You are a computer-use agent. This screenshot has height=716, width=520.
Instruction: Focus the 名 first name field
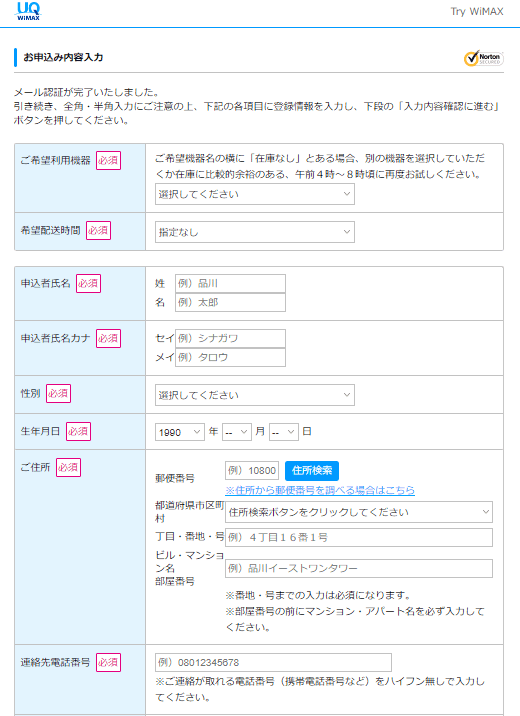(x=230, y=302)
